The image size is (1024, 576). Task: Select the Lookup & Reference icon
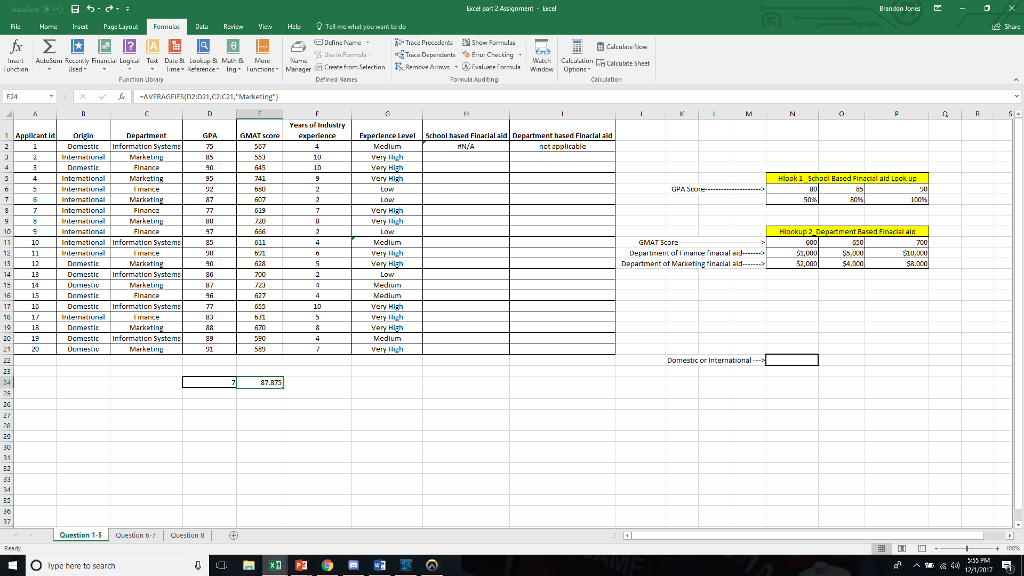coord(202,50)
